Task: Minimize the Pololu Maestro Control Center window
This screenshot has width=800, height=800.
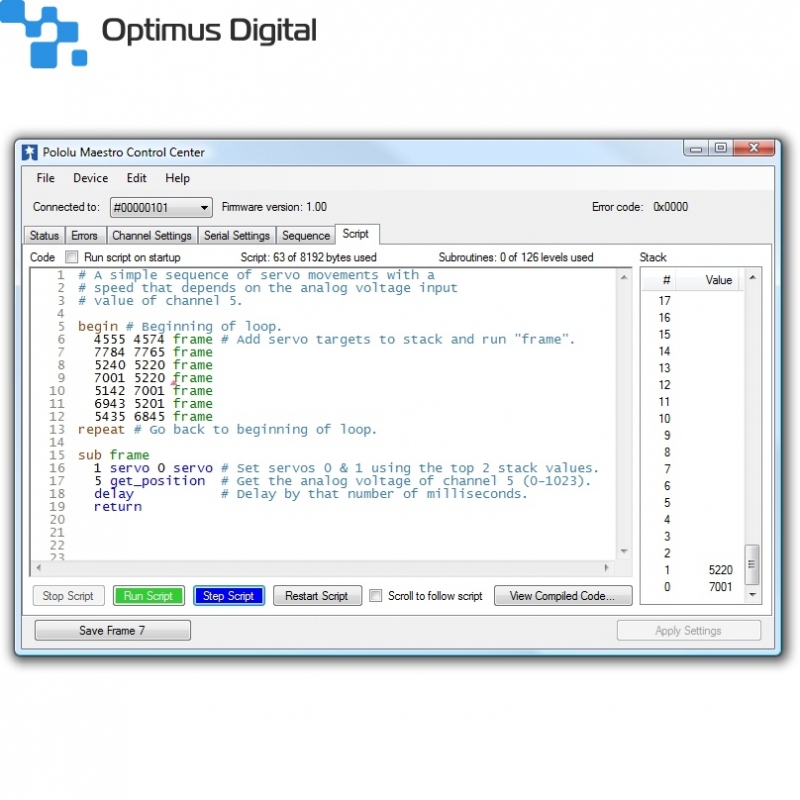Action: pyautogui.click(x=696, y=148)
